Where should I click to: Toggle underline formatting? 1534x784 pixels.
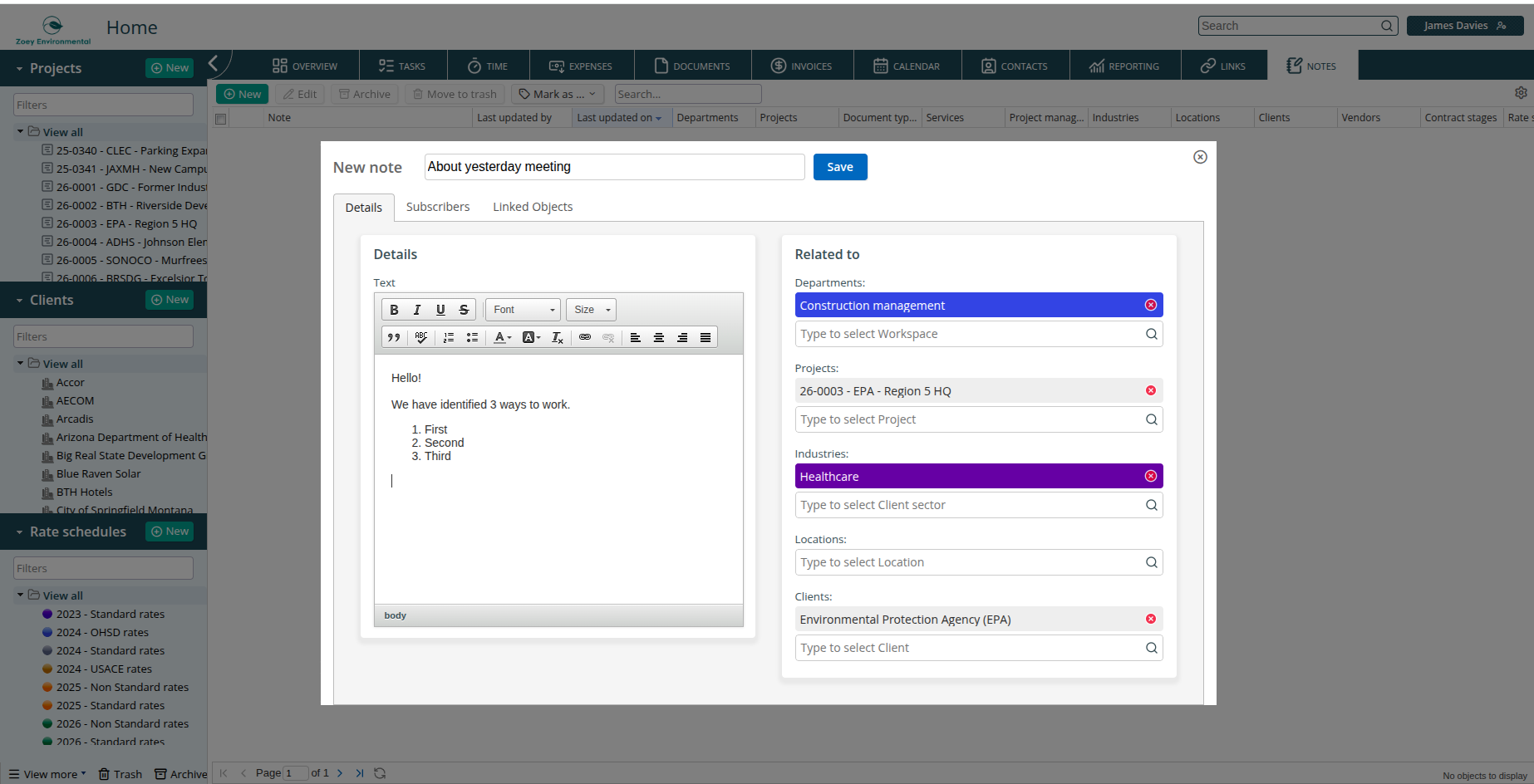point(440,310)
